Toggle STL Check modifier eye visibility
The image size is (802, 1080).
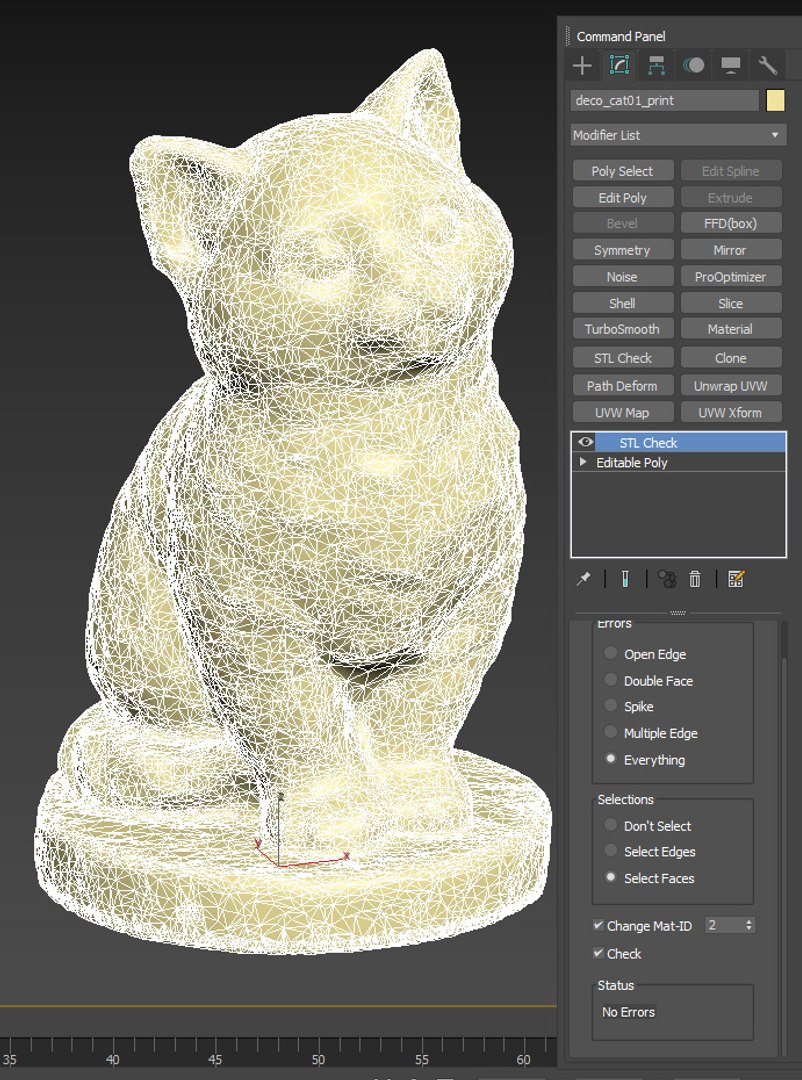(586, 442)
